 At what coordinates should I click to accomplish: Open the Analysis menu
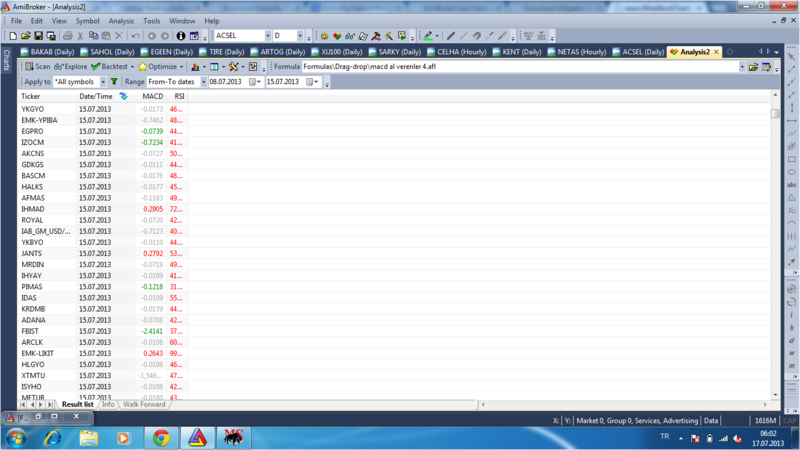click(x=121, y=21)
